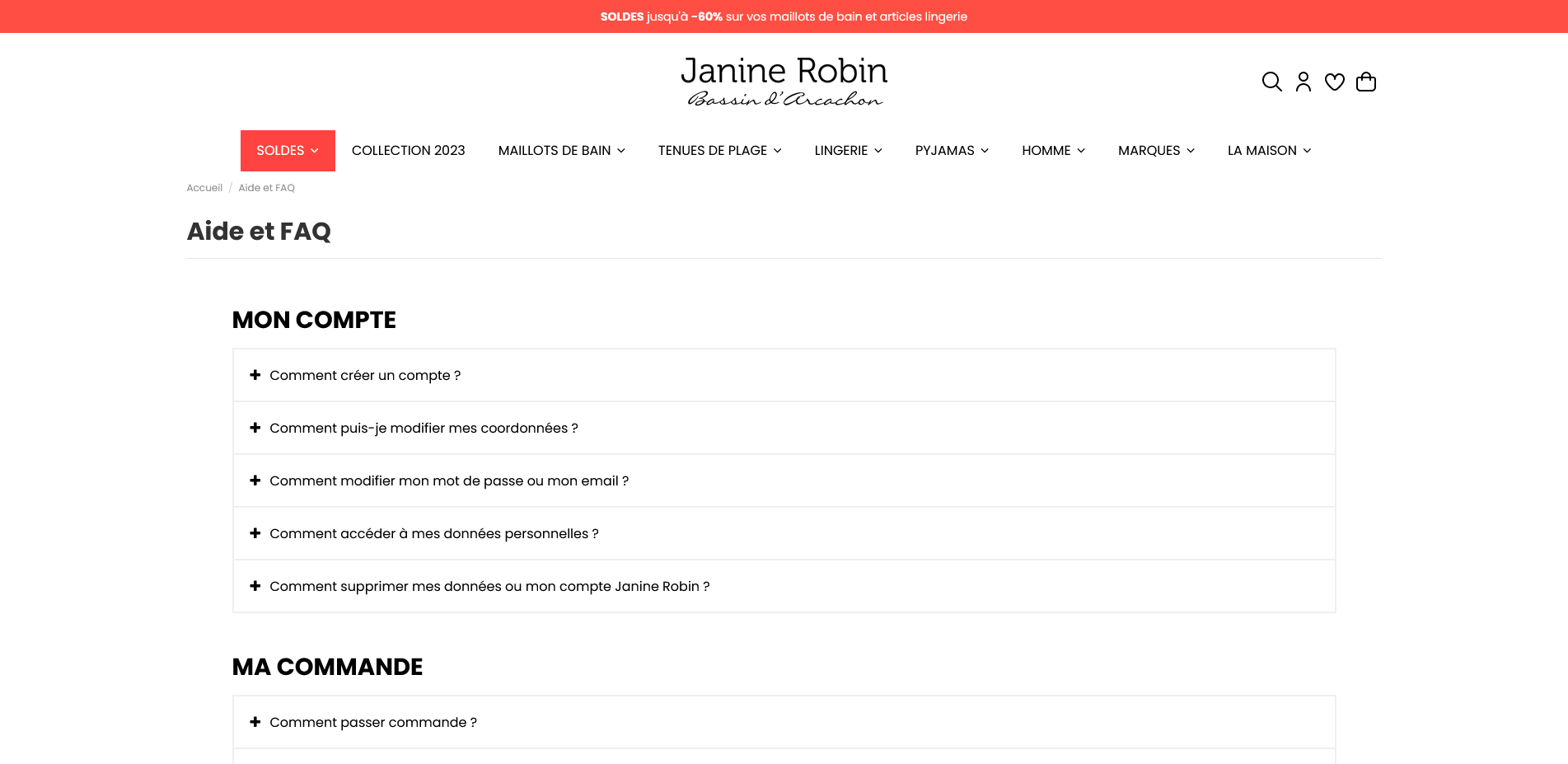Open the LA MAISON menu
This screenshot has height=764, width=1568.
pyautogui.click(x=1269, y=151)
